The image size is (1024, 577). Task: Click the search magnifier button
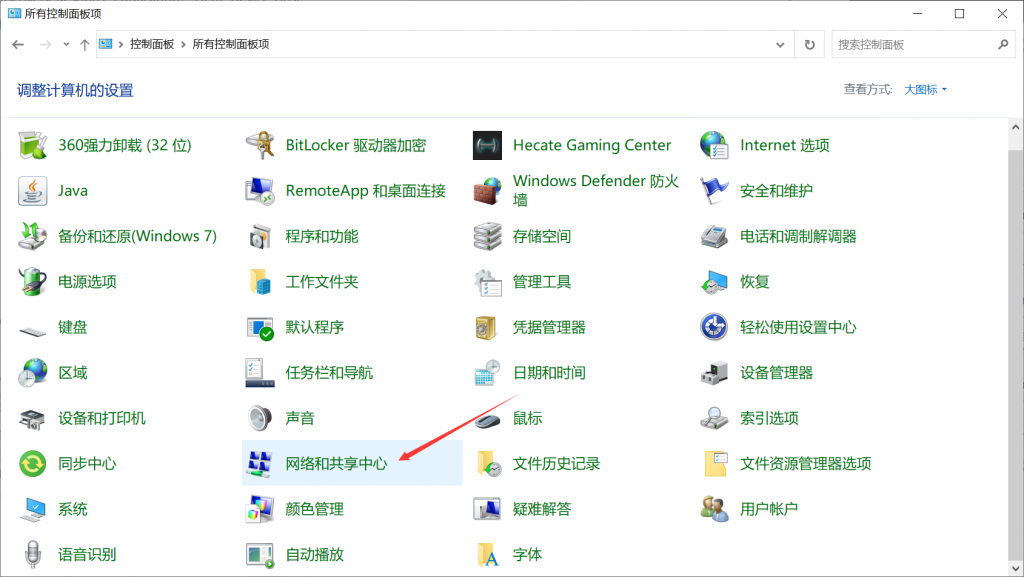1003,44
